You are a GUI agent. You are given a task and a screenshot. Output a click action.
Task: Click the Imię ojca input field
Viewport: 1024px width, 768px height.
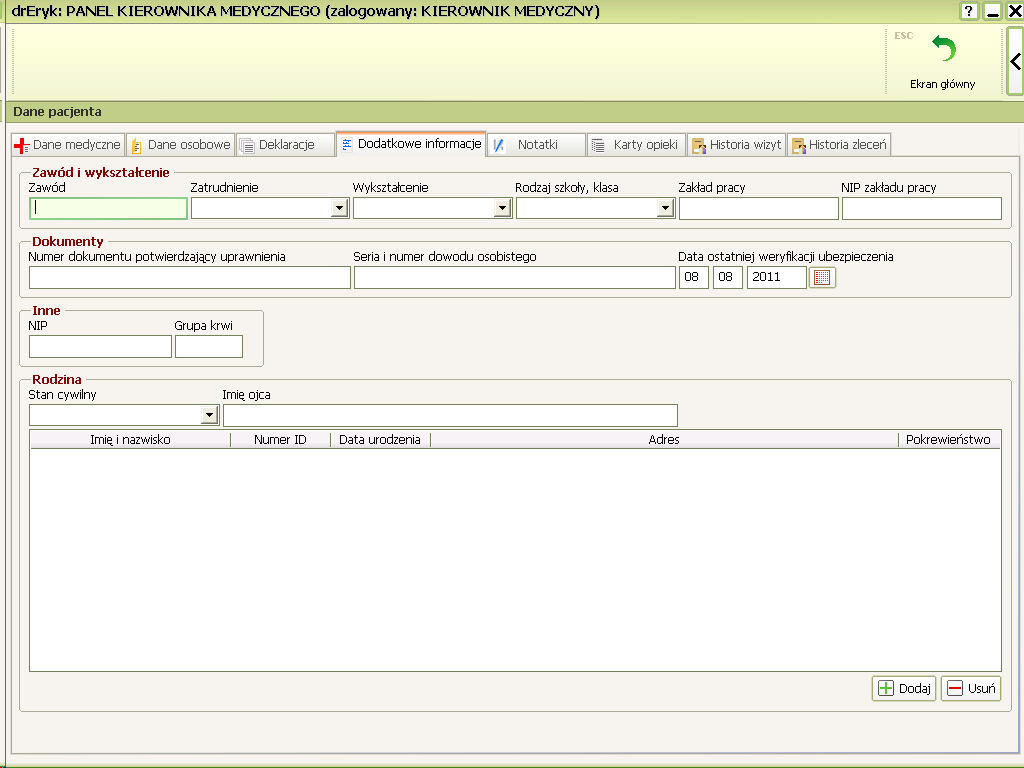click(x=451, y=415)
